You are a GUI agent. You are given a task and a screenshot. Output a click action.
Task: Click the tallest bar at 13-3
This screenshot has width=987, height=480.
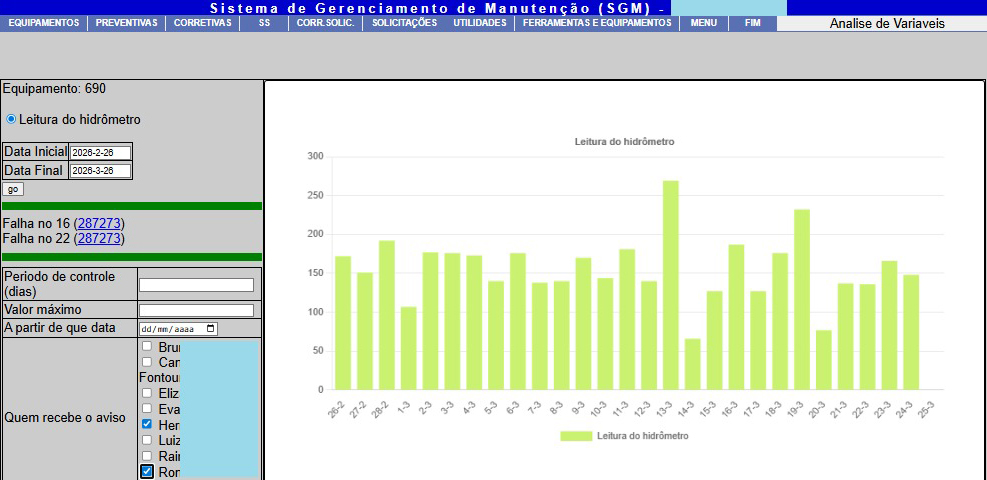tap(670, 285)
